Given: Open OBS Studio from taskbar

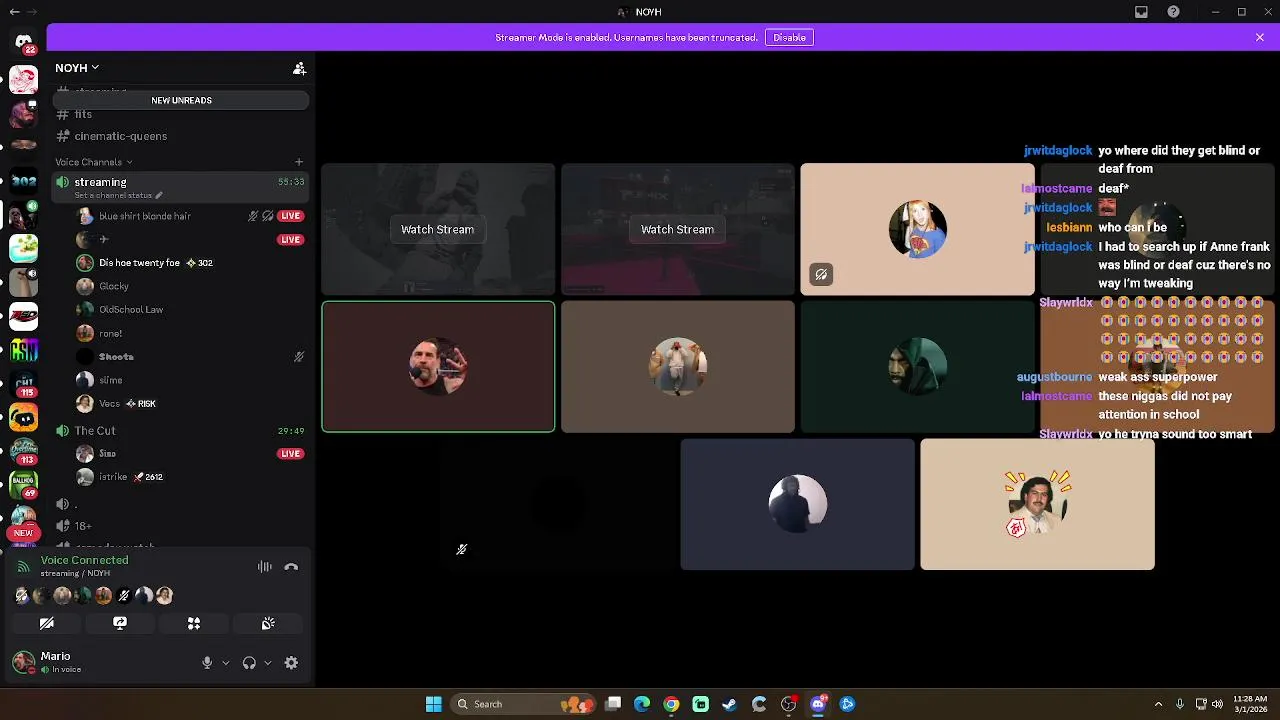Looking at the screenshot, I should pos(788,704).
